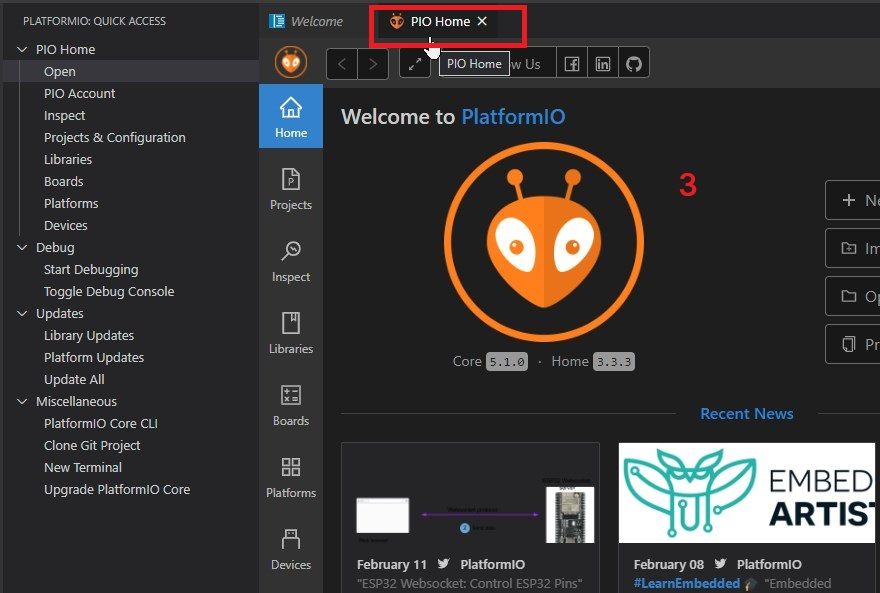This screenshot has width=880, height=593.
Task: Select Boards in quick access tree
Action: click(x=63, y=181)
